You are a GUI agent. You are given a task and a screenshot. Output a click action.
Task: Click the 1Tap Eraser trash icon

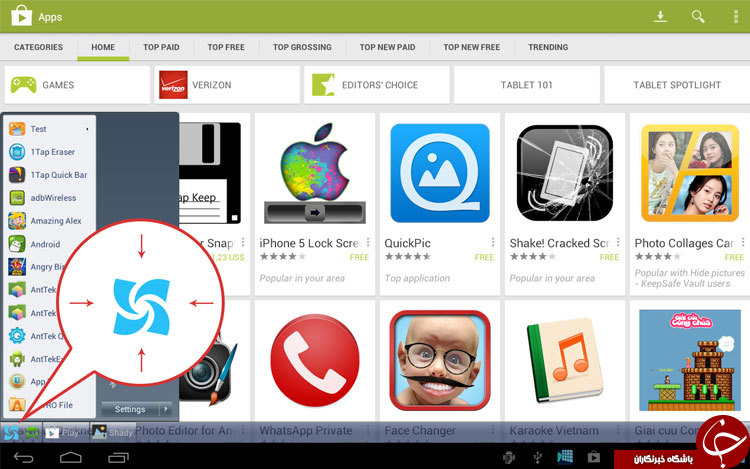(x=17, y=152)
